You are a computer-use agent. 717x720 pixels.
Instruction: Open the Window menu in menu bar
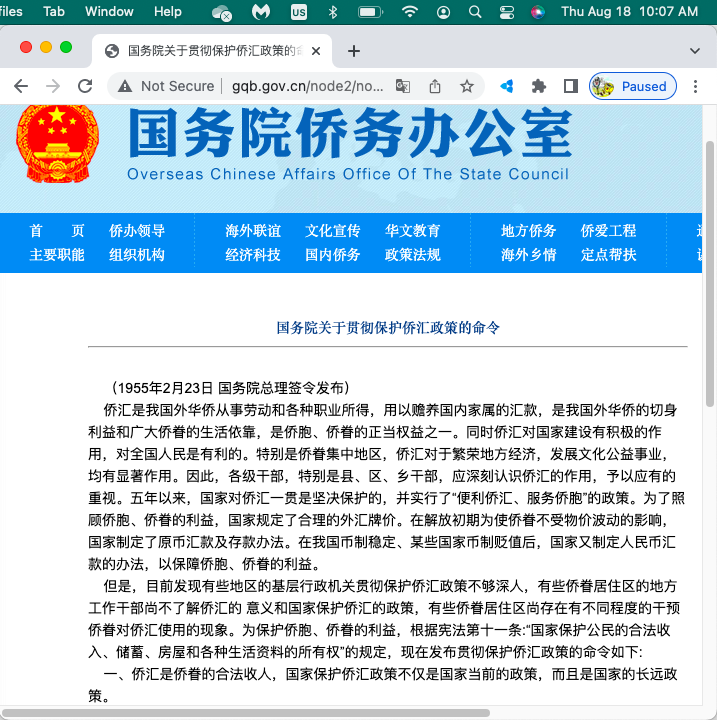click(x=109, y=12)
